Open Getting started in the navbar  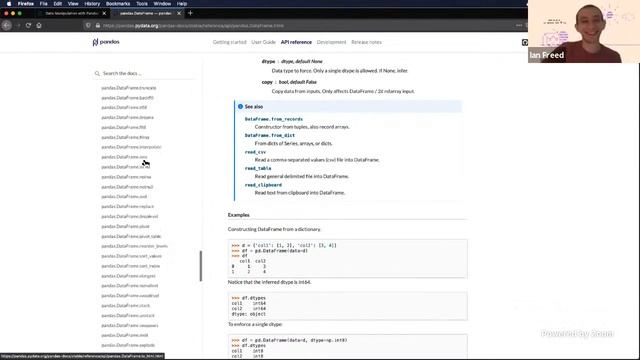coord(229,42)
